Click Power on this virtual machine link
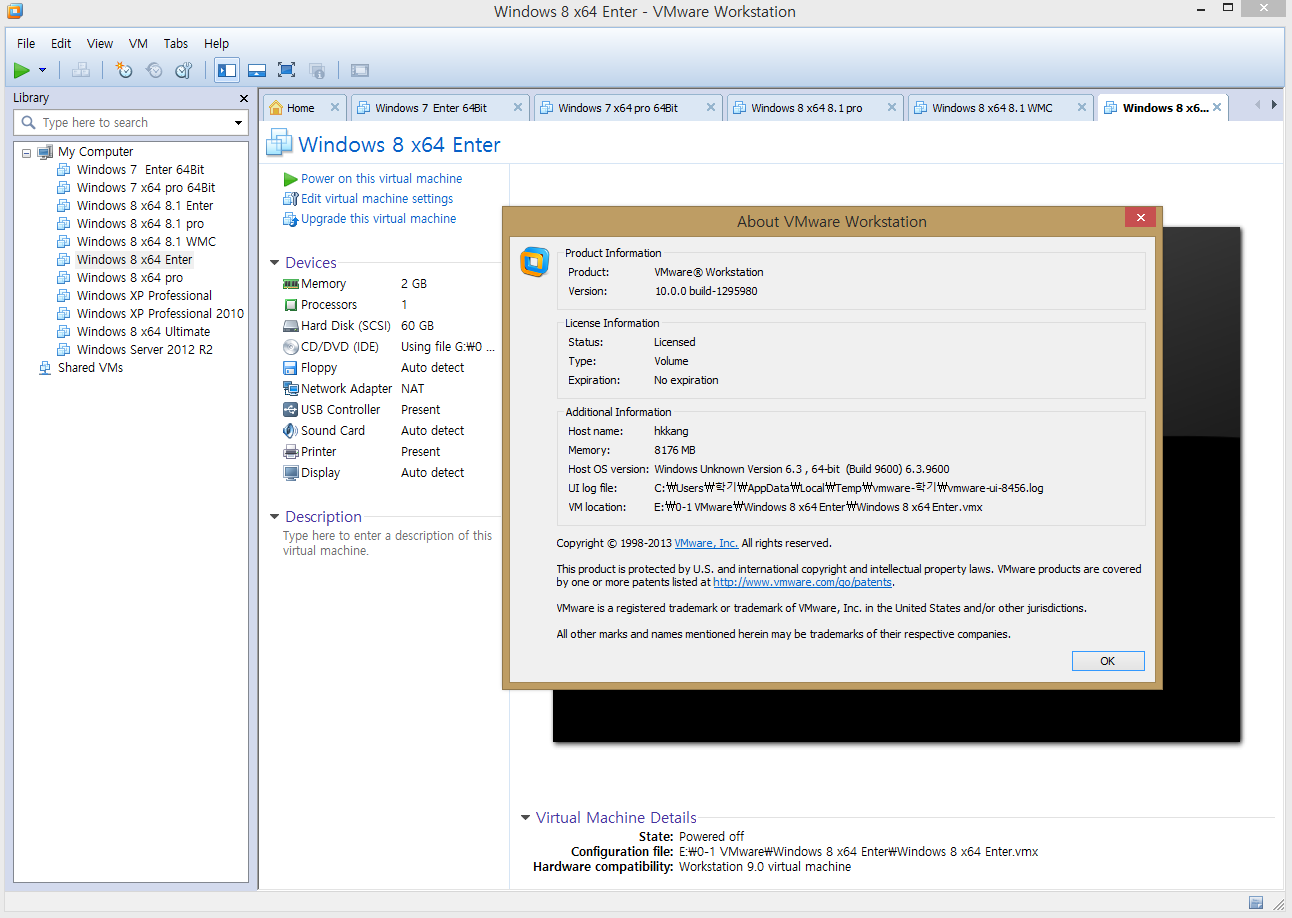This screenshot has height=918, width=1292. point(381,179)
